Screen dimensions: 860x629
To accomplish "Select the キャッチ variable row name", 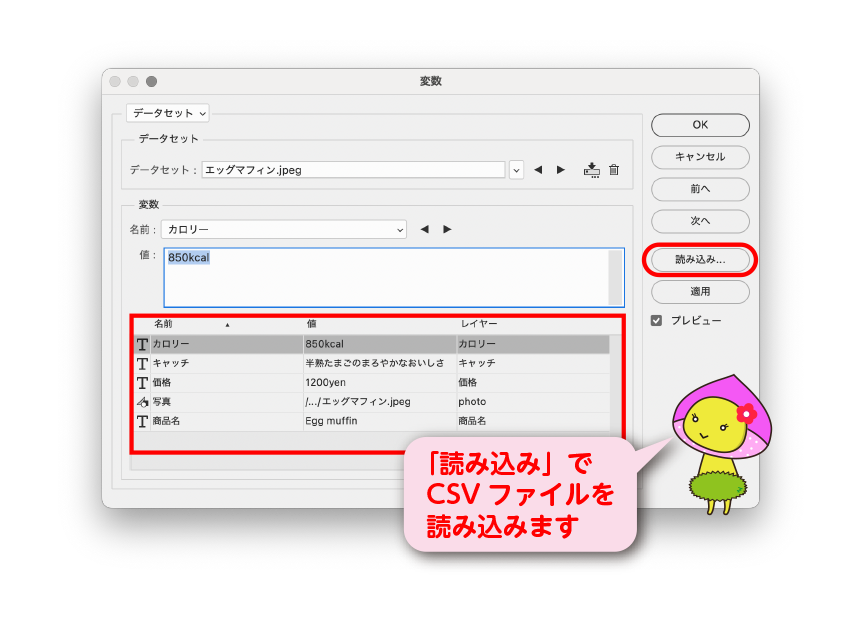I will pyautogui.click(x=227, y=364).
